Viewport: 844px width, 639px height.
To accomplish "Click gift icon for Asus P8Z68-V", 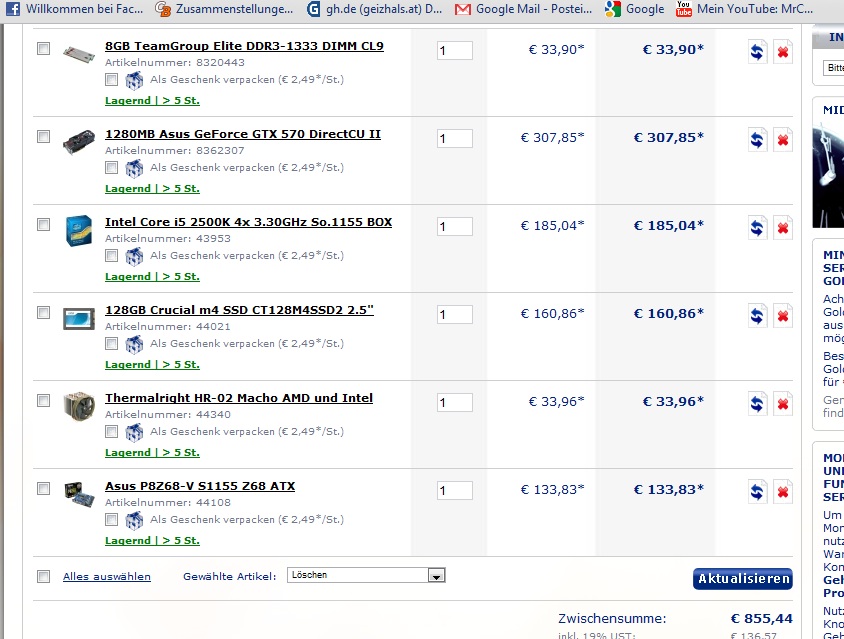I will [x=134, y=520].
